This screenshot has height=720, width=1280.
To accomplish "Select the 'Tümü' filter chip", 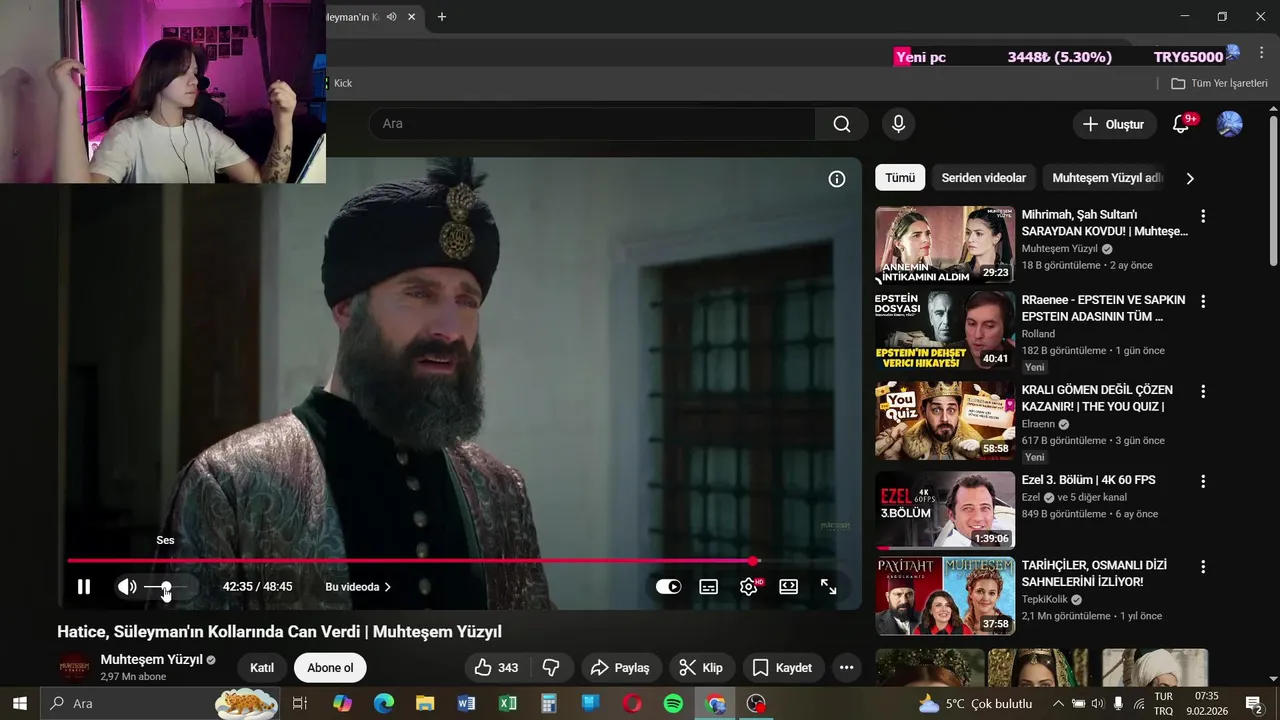I will (x=899, y=178).
